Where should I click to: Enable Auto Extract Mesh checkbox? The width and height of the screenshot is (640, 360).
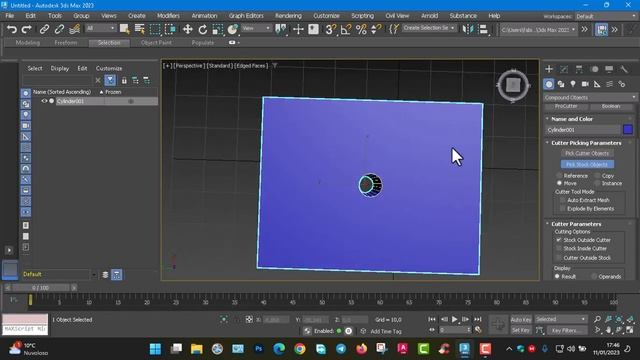pyautogui.click(x=563, y=200)
